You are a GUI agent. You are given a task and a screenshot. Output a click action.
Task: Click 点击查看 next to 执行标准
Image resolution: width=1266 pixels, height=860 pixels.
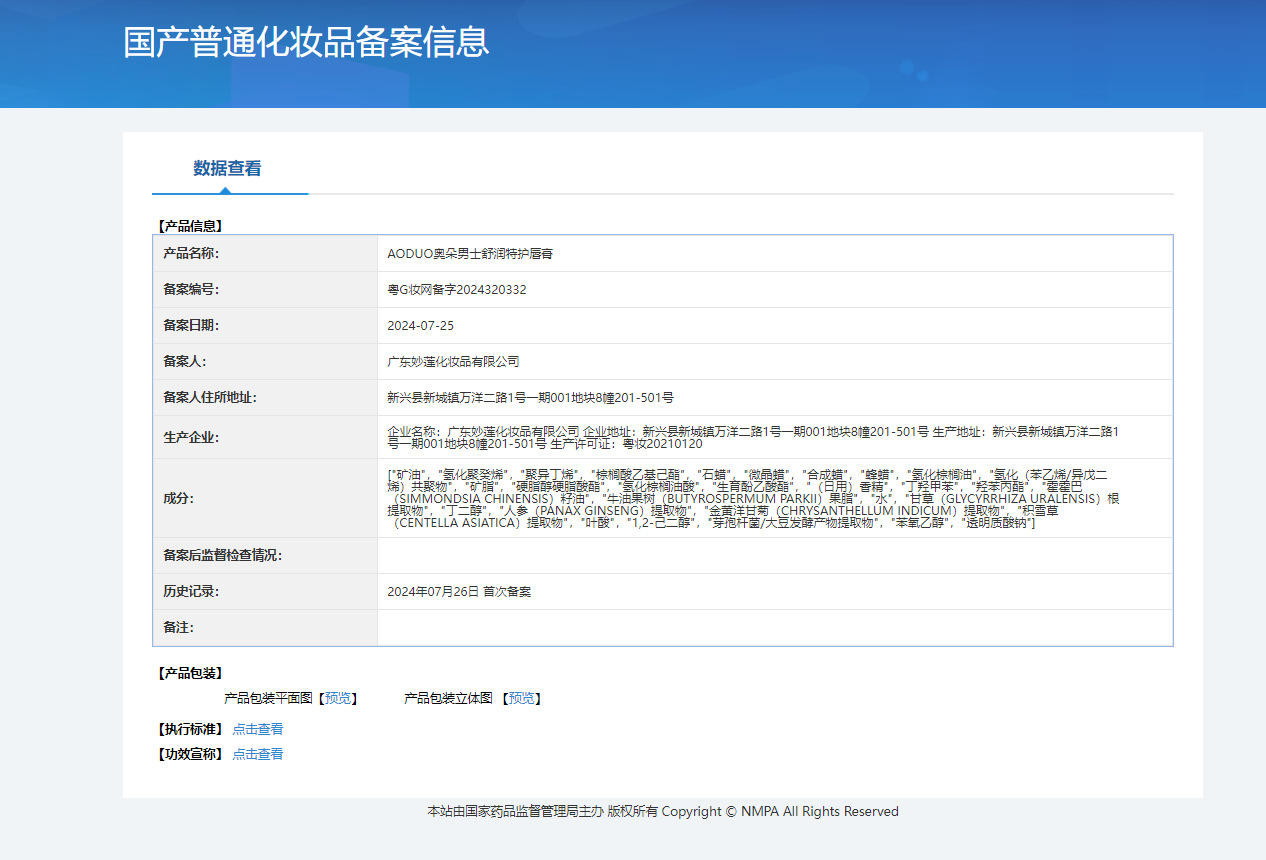[258, 729]
